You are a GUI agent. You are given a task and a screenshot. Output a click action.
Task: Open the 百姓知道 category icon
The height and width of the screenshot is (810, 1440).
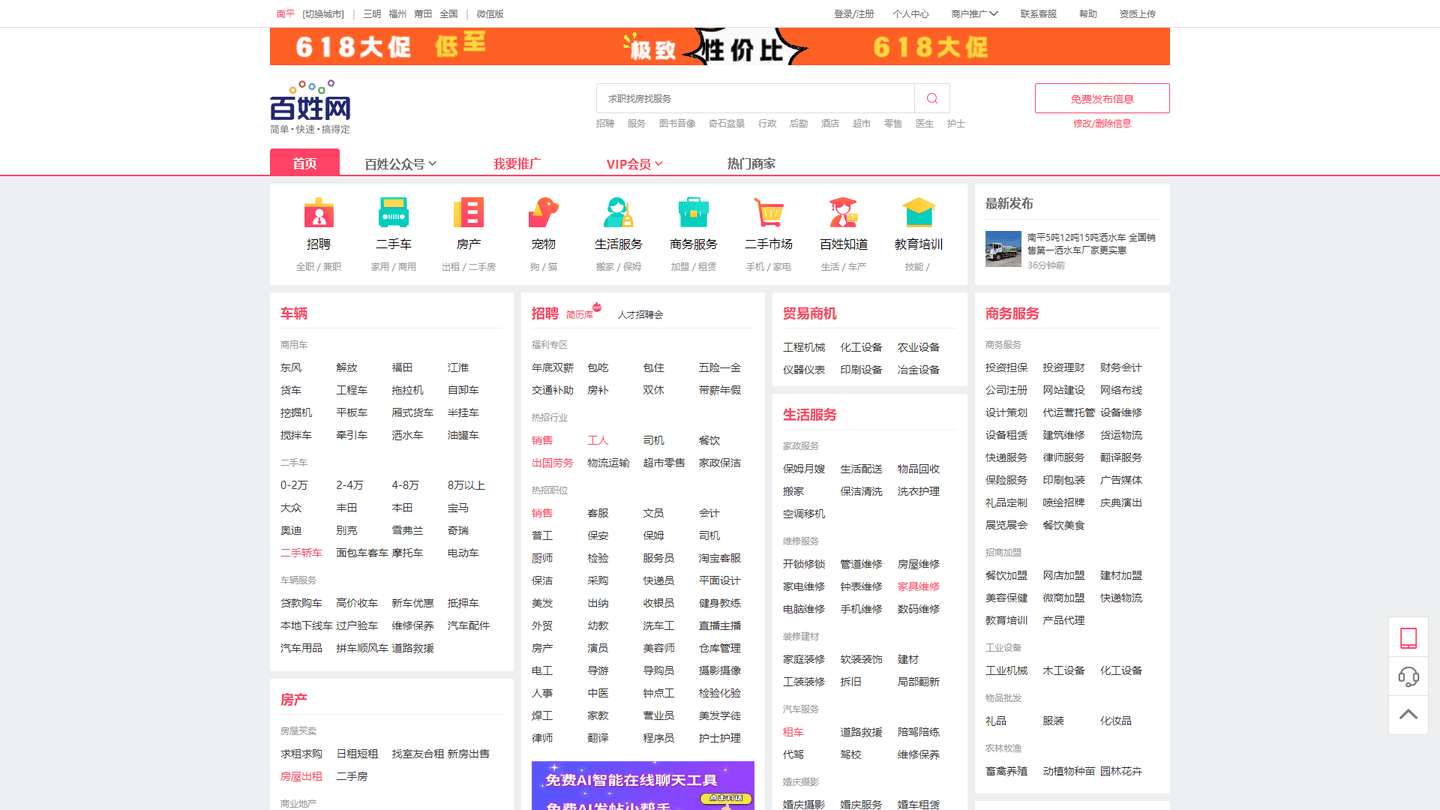coord(844,213)
